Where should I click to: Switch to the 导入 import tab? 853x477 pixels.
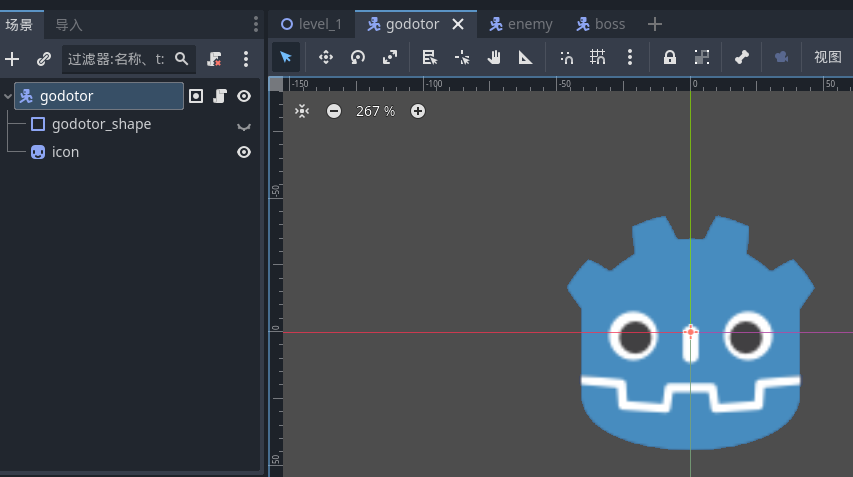69,24
